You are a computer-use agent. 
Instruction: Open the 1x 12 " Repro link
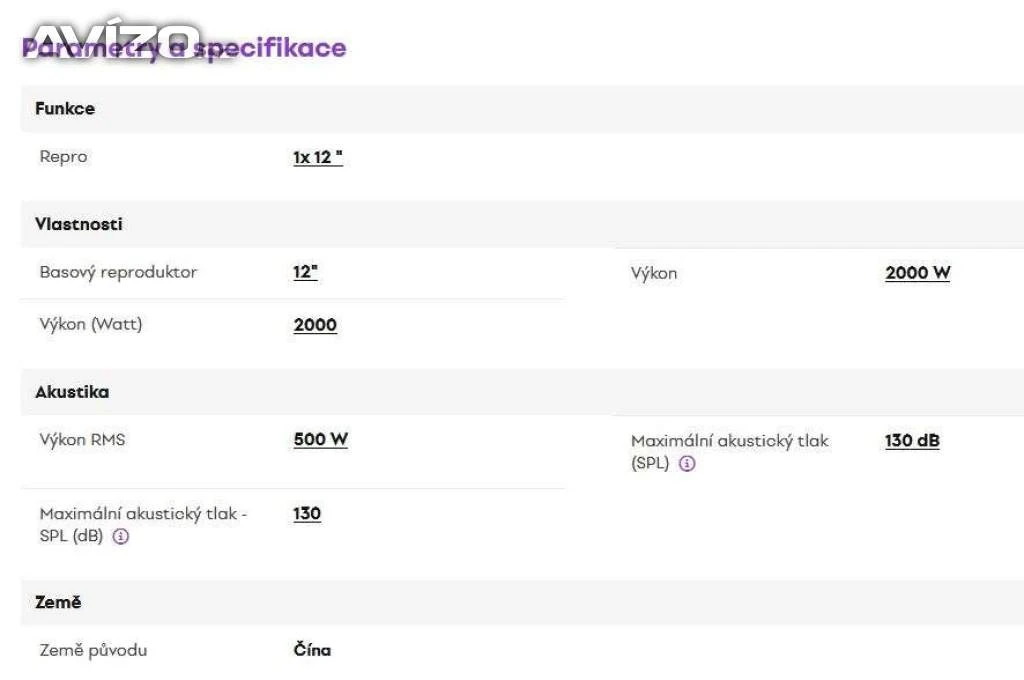click(318, 157)
